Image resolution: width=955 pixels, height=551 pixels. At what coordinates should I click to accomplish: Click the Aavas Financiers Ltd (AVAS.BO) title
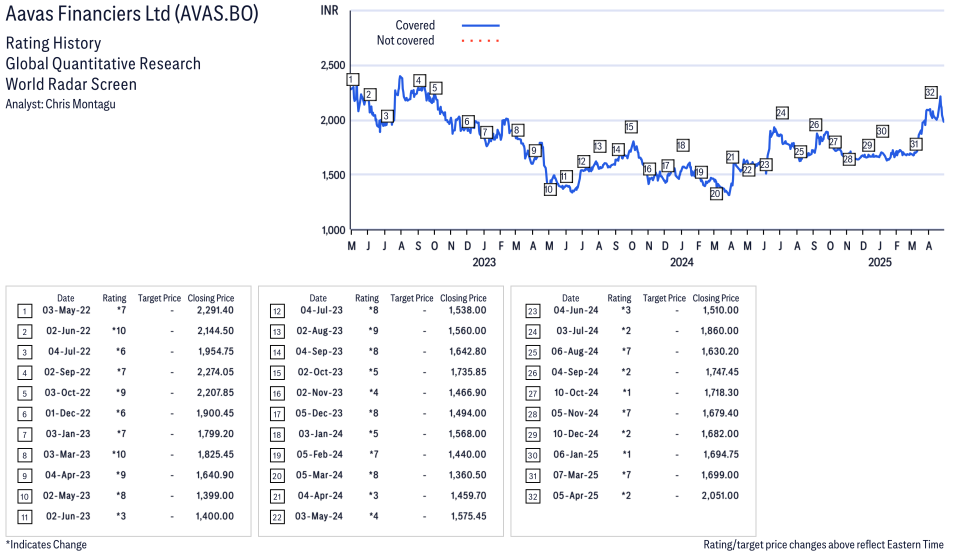pyautogui.click(x=132, y=13)
